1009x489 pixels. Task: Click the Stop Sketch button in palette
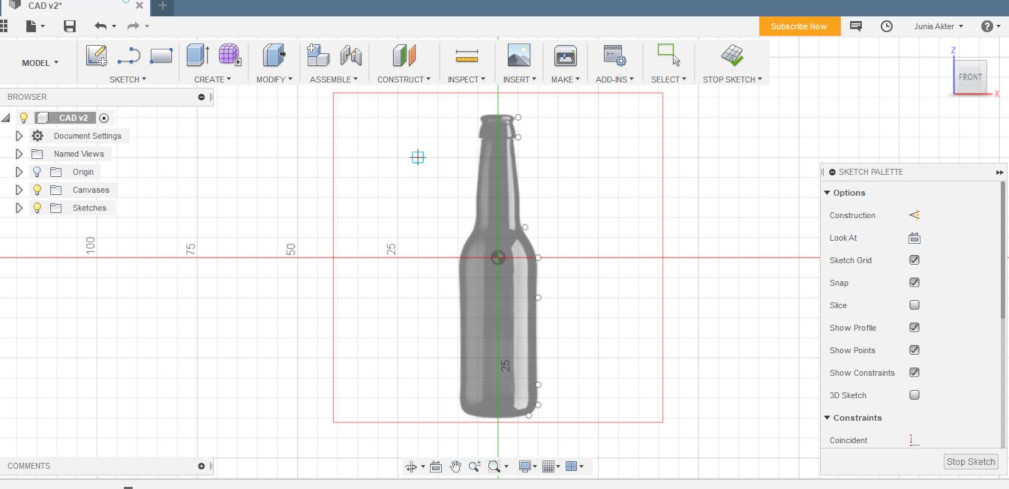970,461
